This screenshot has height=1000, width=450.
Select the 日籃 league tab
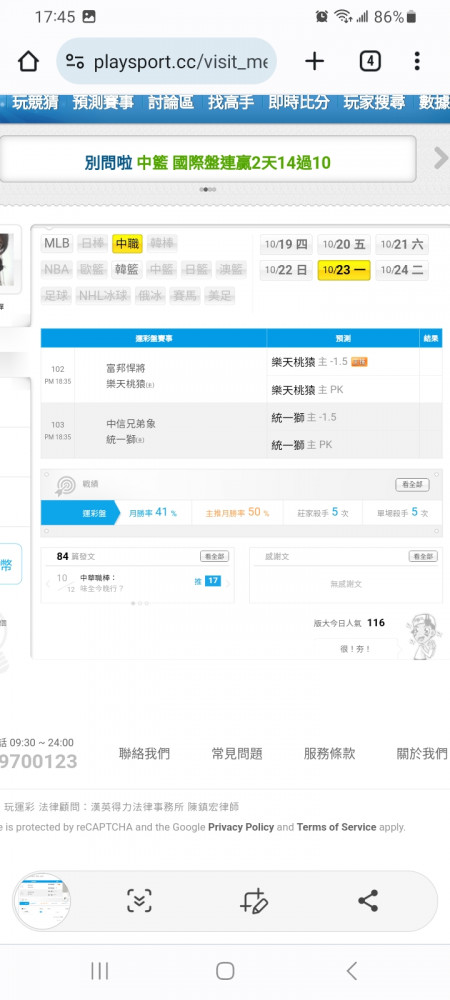pos(196,270)
